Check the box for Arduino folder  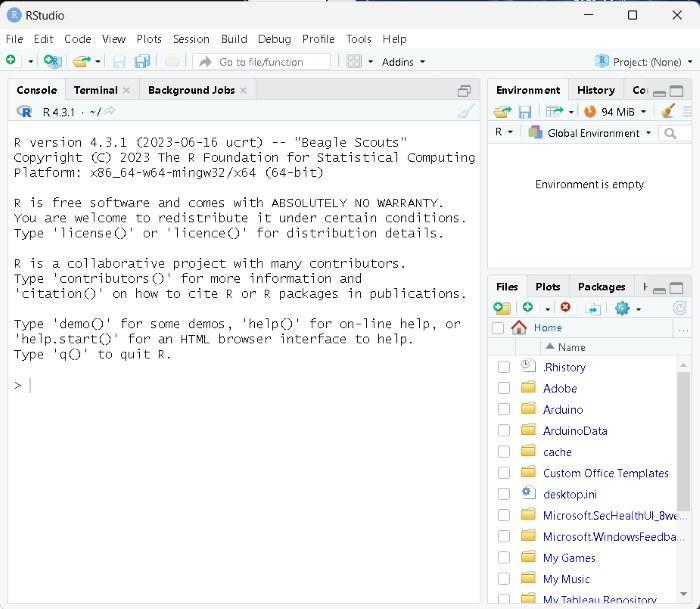point(504,409)
